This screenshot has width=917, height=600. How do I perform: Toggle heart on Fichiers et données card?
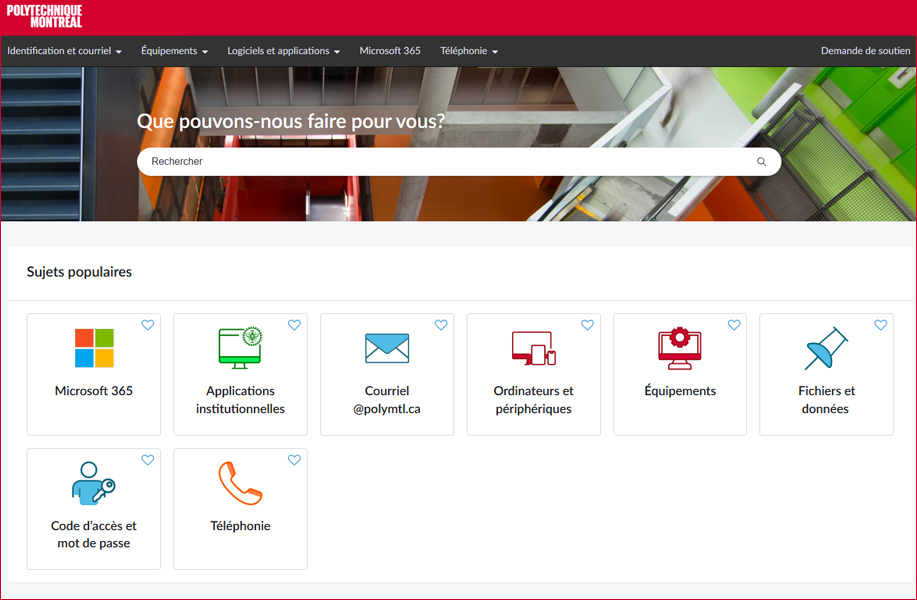[880, 325]
